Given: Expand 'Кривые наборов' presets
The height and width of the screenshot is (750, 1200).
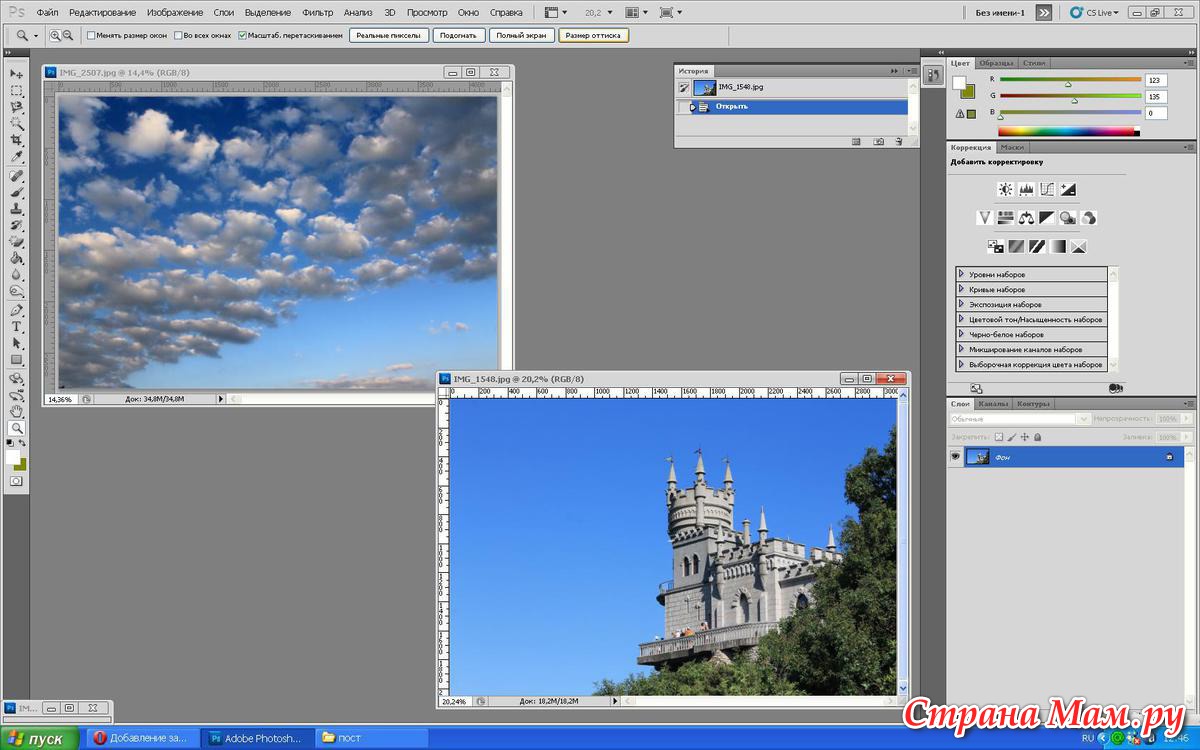Looking at the screenshot, I should 961,289.
